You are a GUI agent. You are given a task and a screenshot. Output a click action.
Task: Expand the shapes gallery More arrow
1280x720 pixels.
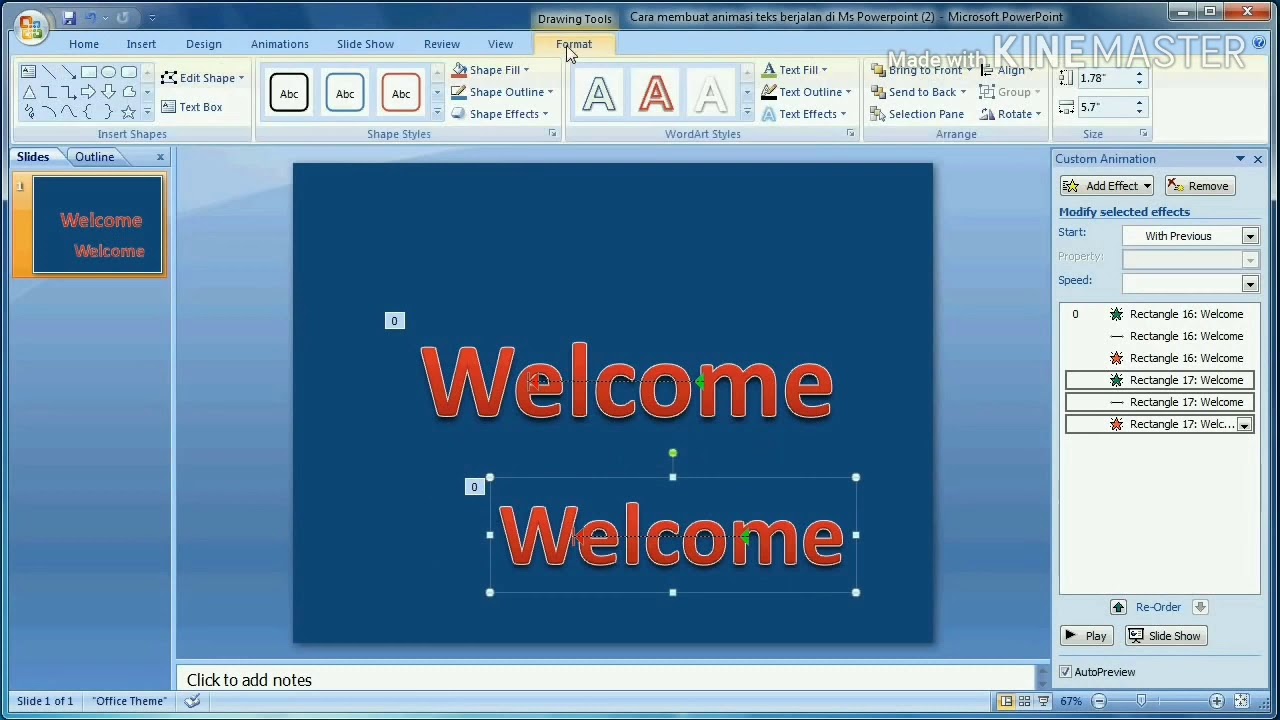(x=147, y=112)
